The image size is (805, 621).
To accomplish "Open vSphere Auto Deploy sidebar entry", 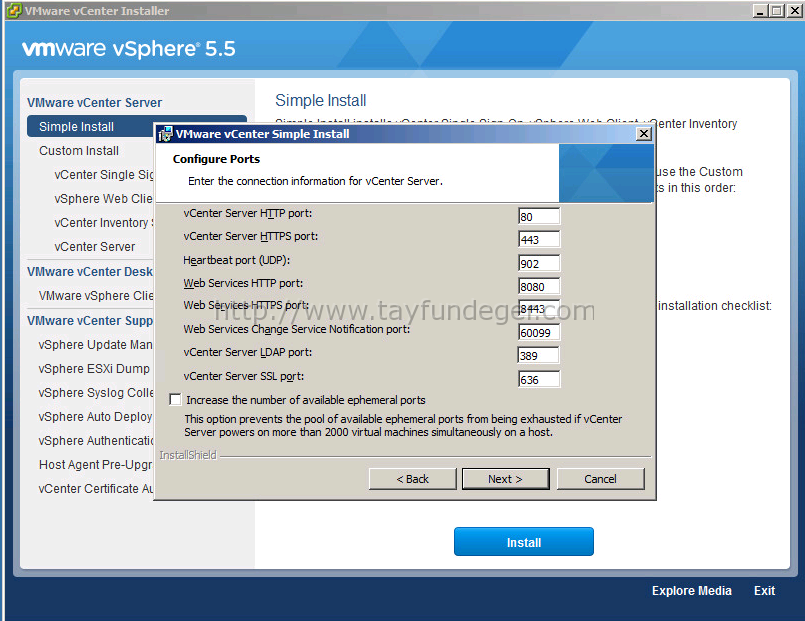I will tap(95, 417).
